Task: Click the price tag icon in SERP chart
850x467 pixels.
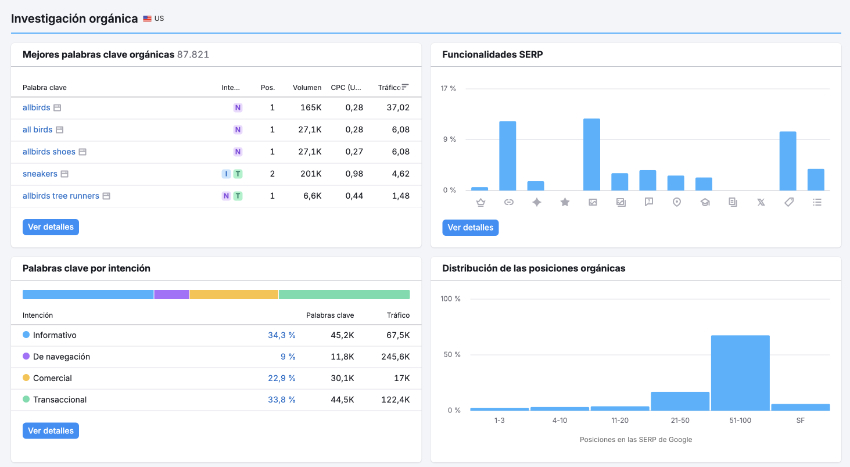Action: (x=788, y=202)
